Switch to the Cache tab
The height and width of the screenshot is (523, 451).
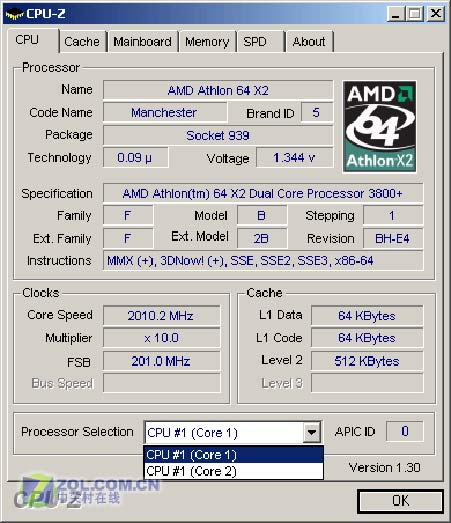[x=82, y=42]
